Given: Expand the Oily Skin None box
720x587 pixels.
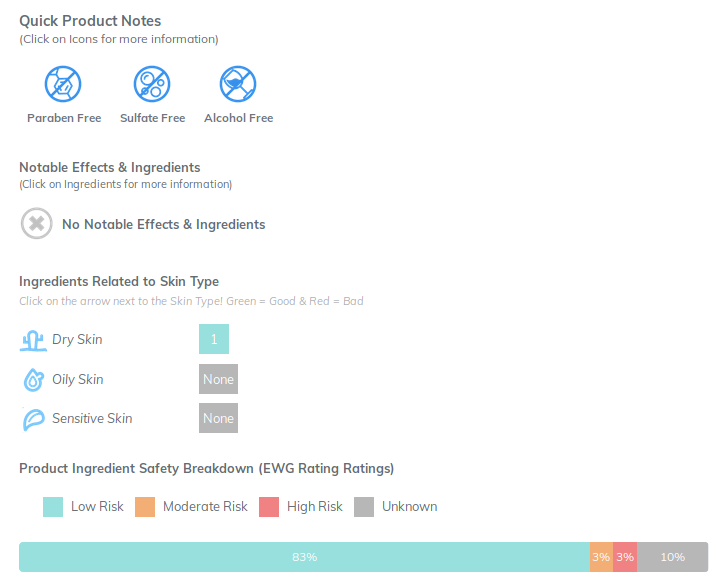Looking at the screenshot, I should [219, 379].
